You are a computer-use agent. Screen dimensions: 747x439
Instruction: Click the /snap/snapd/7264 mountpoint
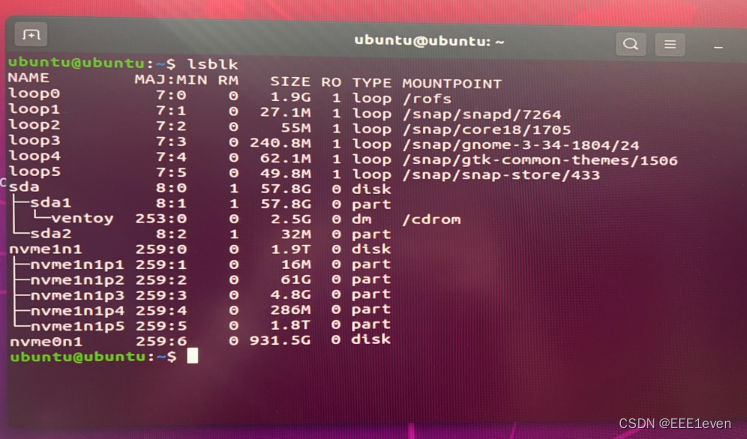[x=482, y=114]
